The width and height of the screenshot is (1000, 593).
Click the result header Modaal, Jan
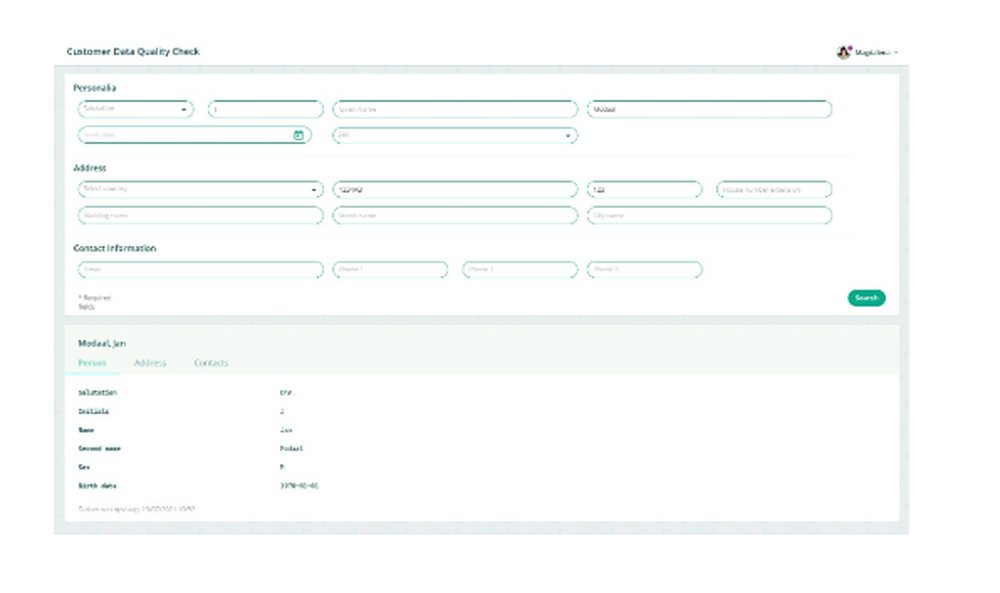coord(103,342)
